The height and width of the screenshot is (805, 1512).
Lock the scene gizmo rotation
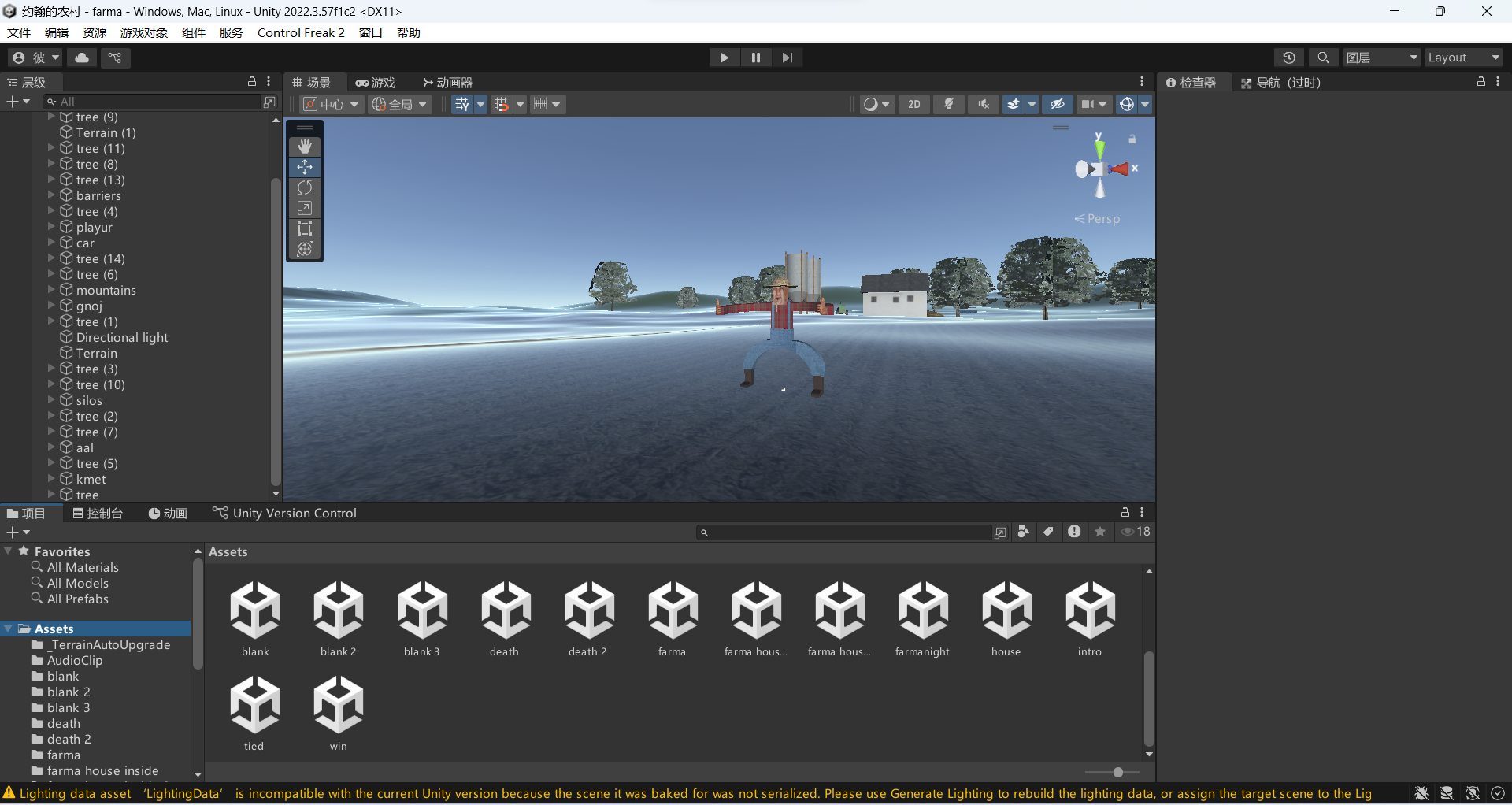point(1132,139)
